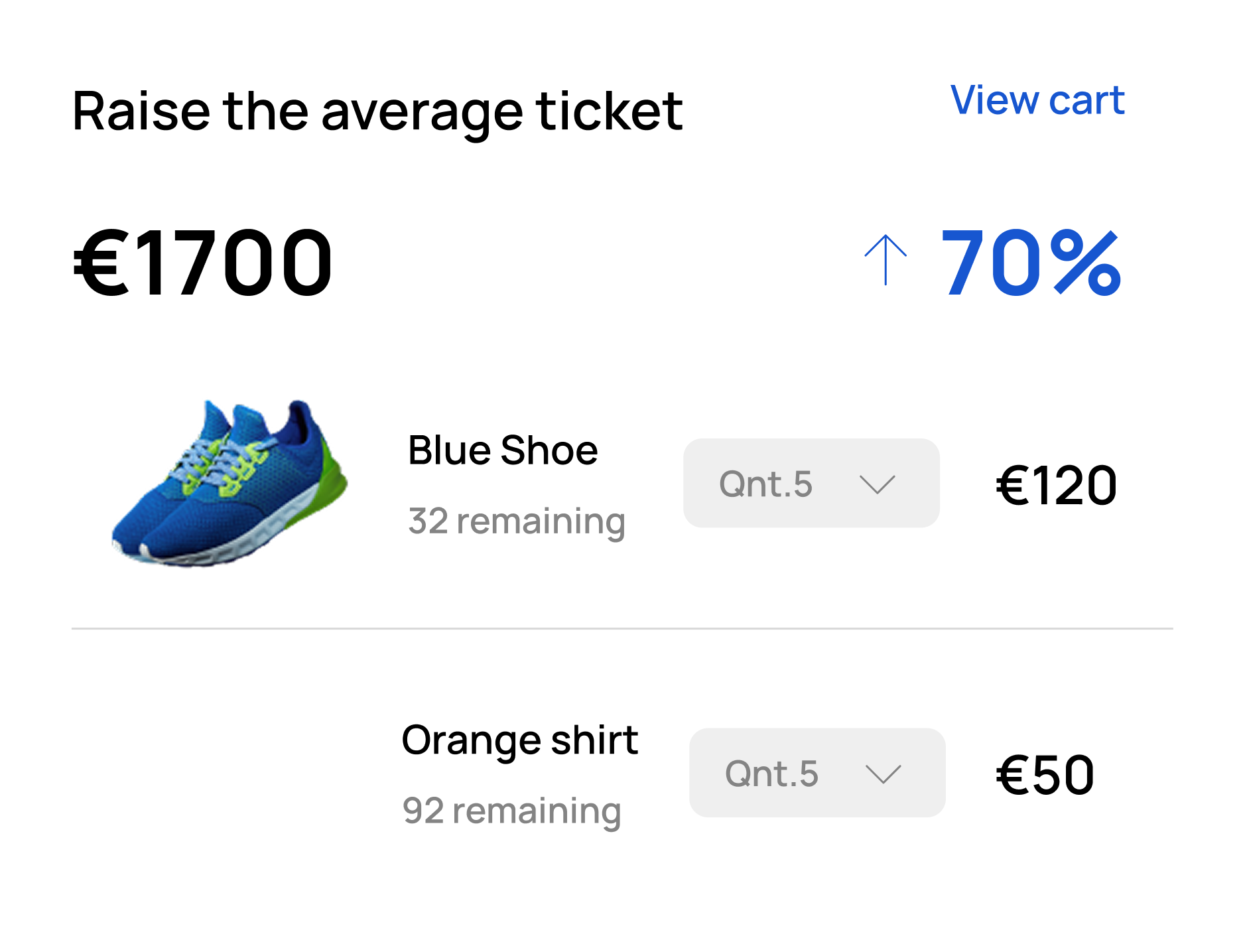The image size is (1245, 952).
Task: Click 'Qnt.5' text in the Blue Shoe row
Action: [765, 484]
